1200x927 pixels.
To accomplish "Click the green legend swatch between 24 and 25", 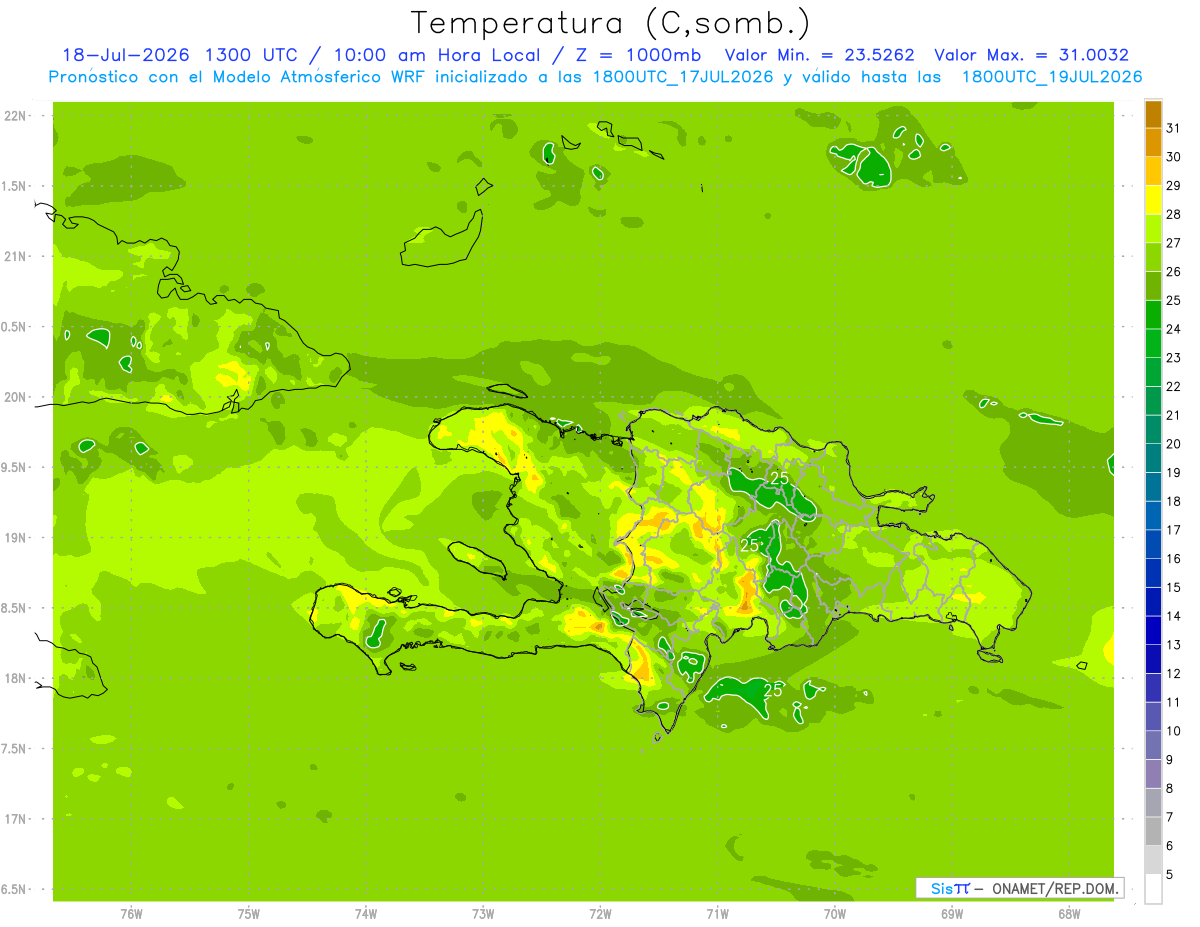I will pos(1153,315).
